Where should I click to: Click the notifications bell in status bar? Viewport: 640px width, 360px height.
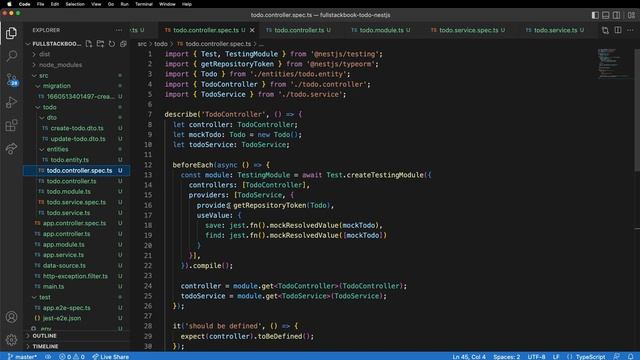tap(631, 356)
